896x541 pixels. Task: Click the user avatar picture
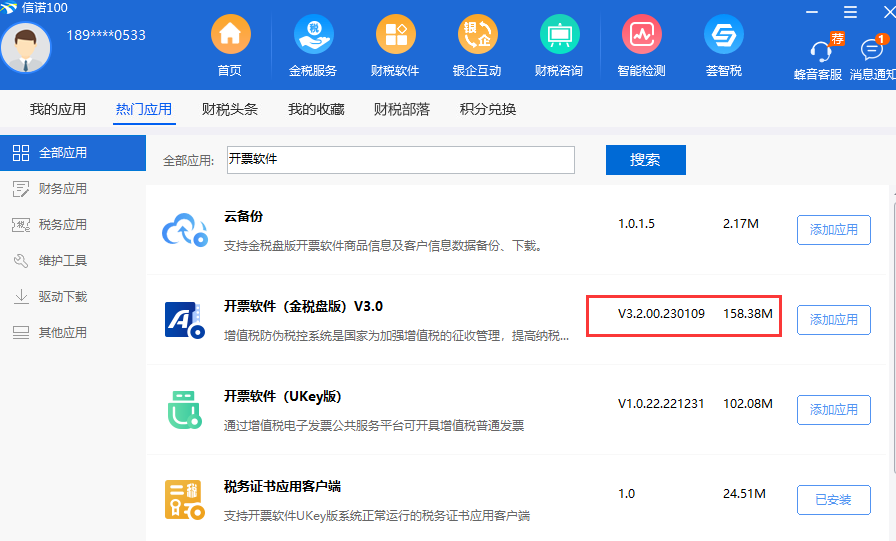pyautogui.click(x=26, y=48)
